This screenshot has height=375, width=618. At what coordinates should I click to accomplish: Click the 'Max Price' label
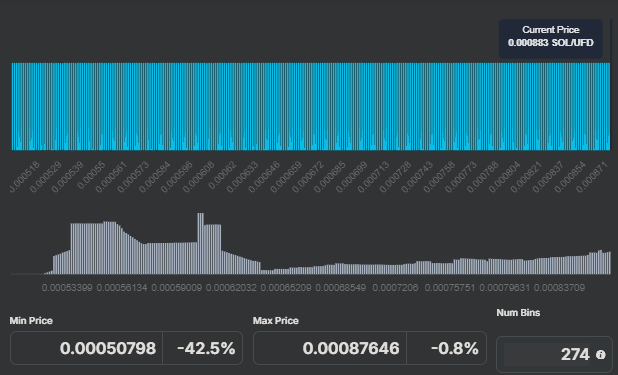pyautogui.click(x=275, y=321)
